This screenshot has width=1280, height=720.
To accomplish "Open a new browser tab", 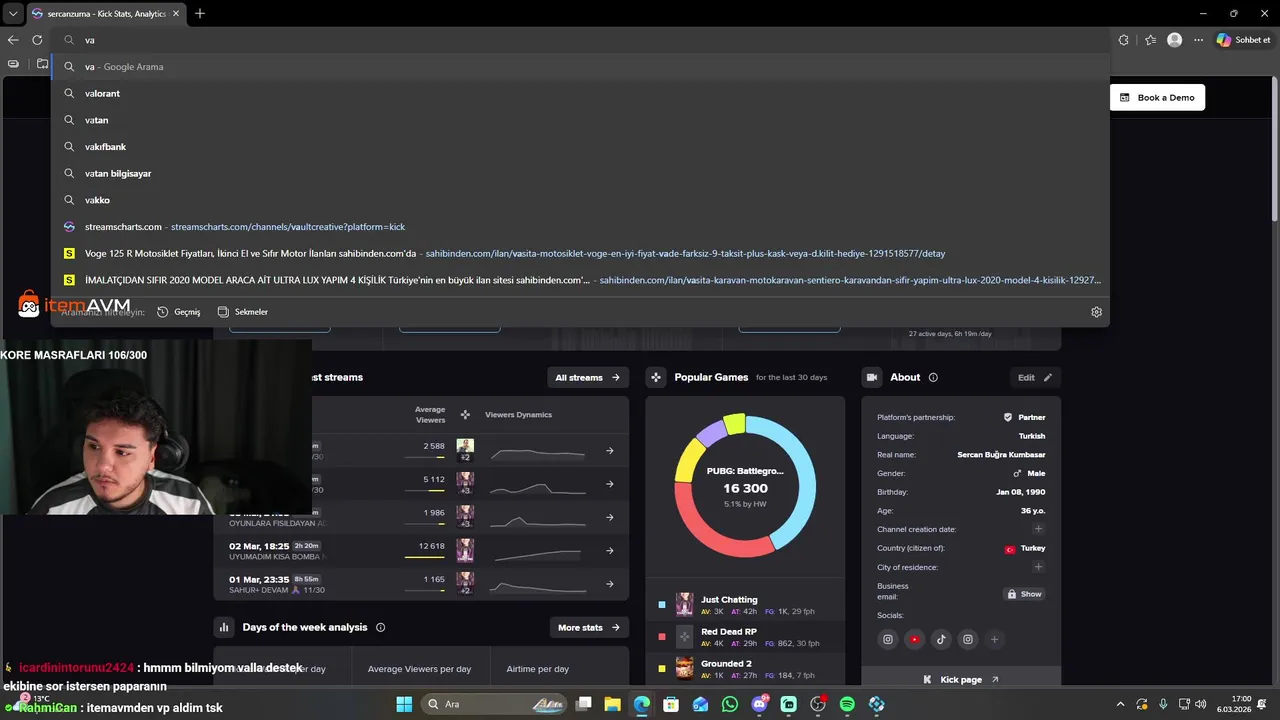I will 200,14.
